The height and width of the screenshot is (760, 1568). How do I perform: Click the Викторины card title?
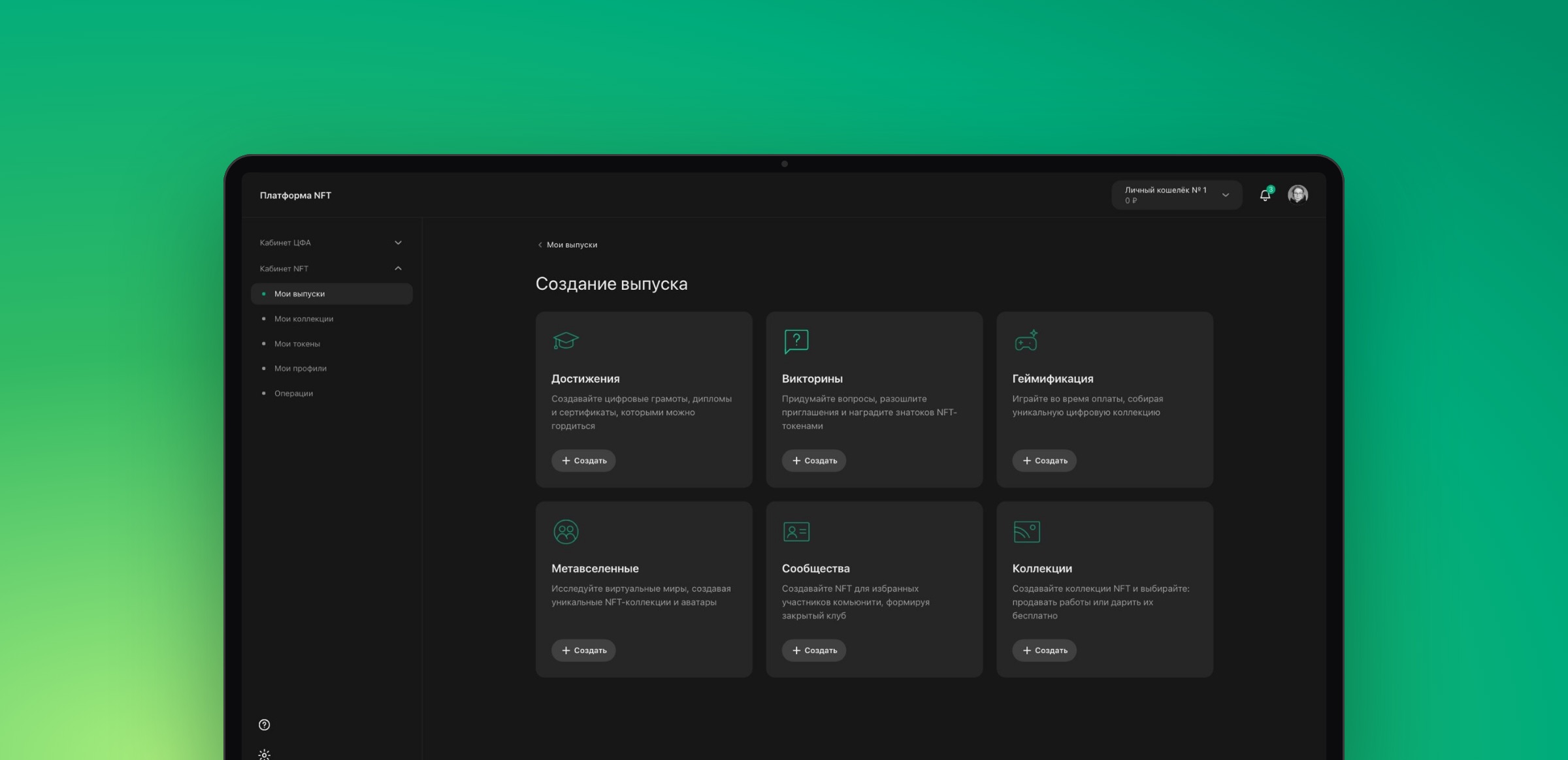point(812,379)
